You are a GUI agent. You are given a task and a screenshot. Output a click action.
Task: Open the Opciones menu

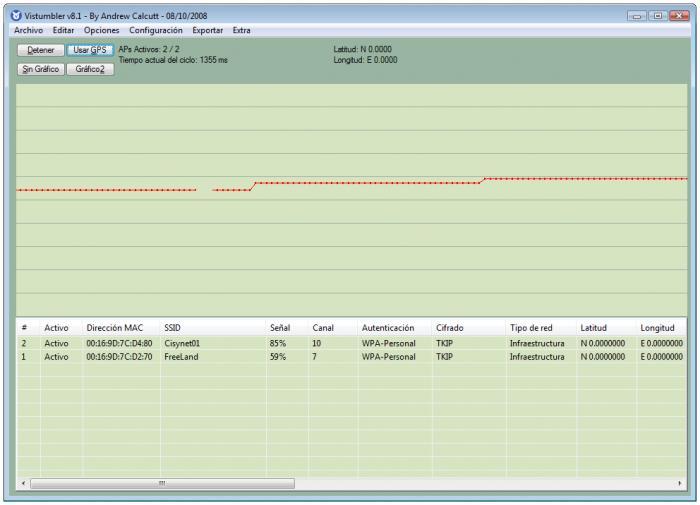pos(101,30)
